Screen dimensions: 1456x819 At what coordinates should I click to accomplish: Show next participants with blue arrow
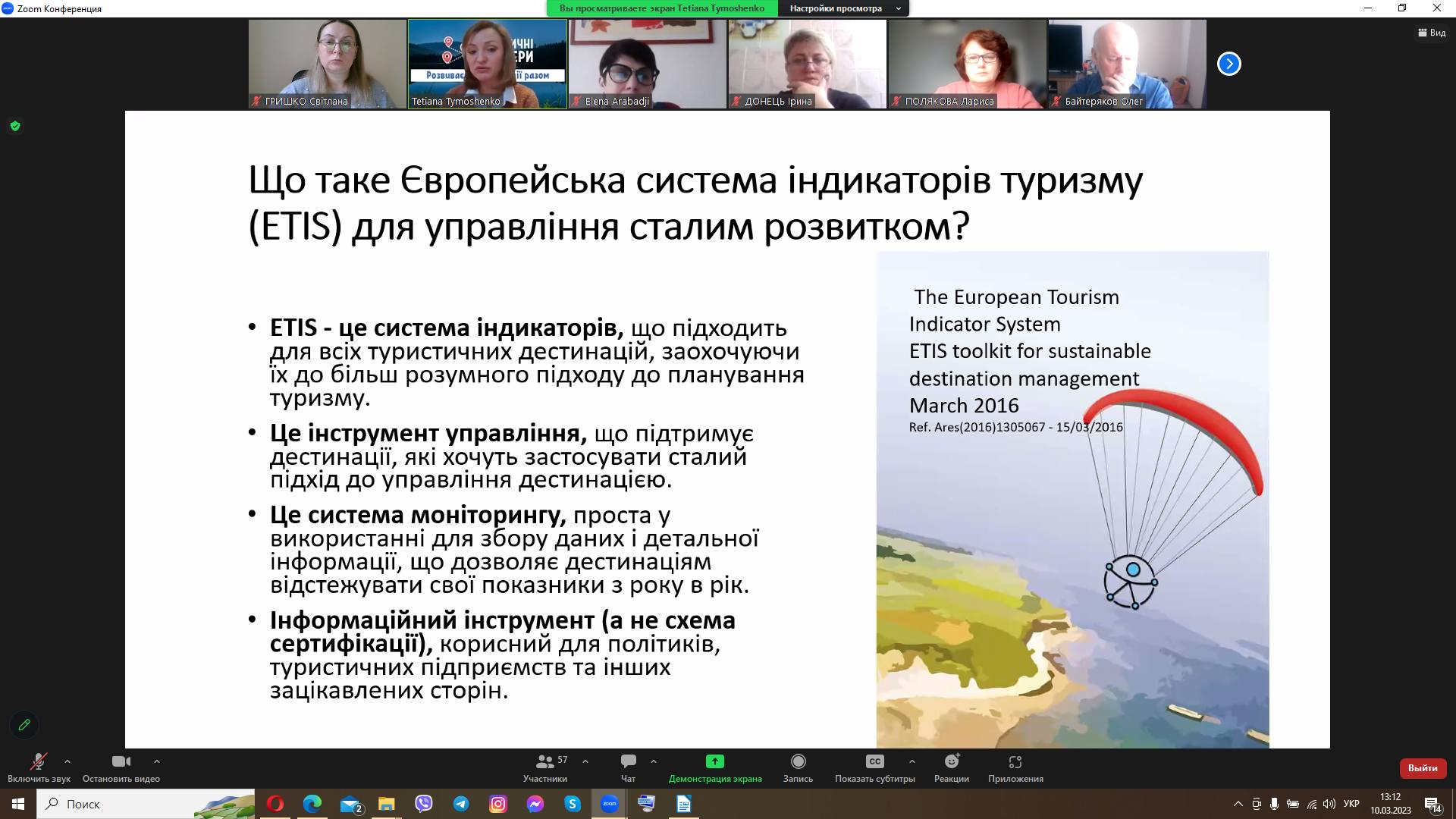1228,64
